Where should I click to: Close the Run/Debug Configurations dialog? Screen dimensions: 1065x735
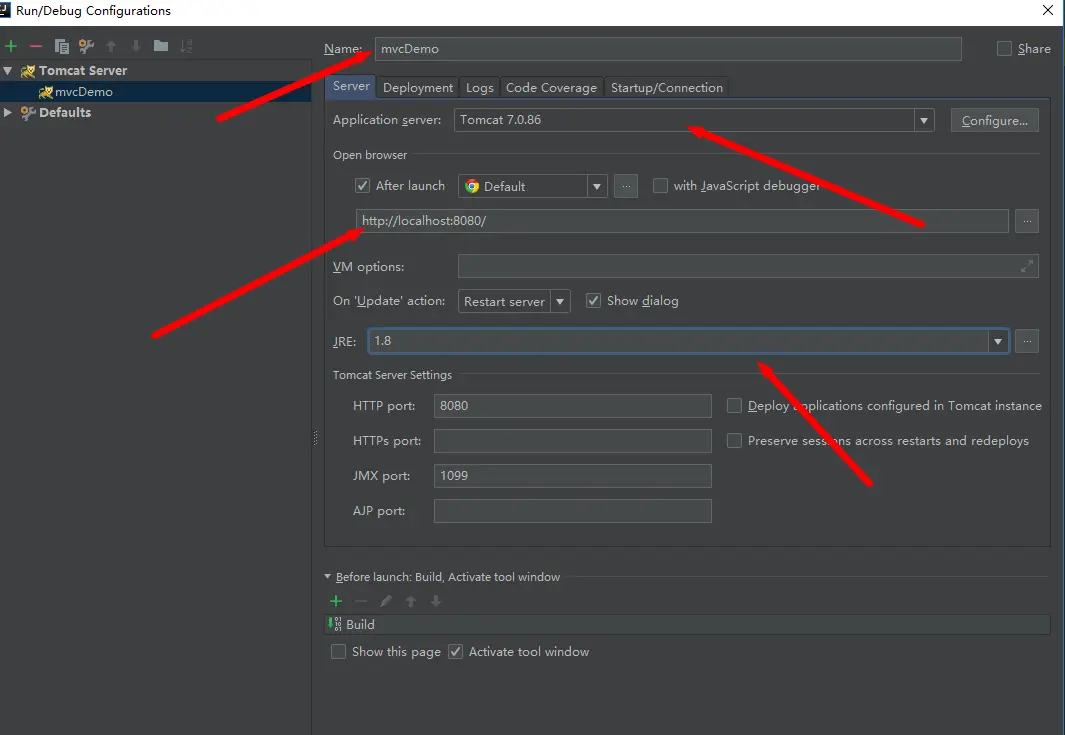coord(1048,10)
